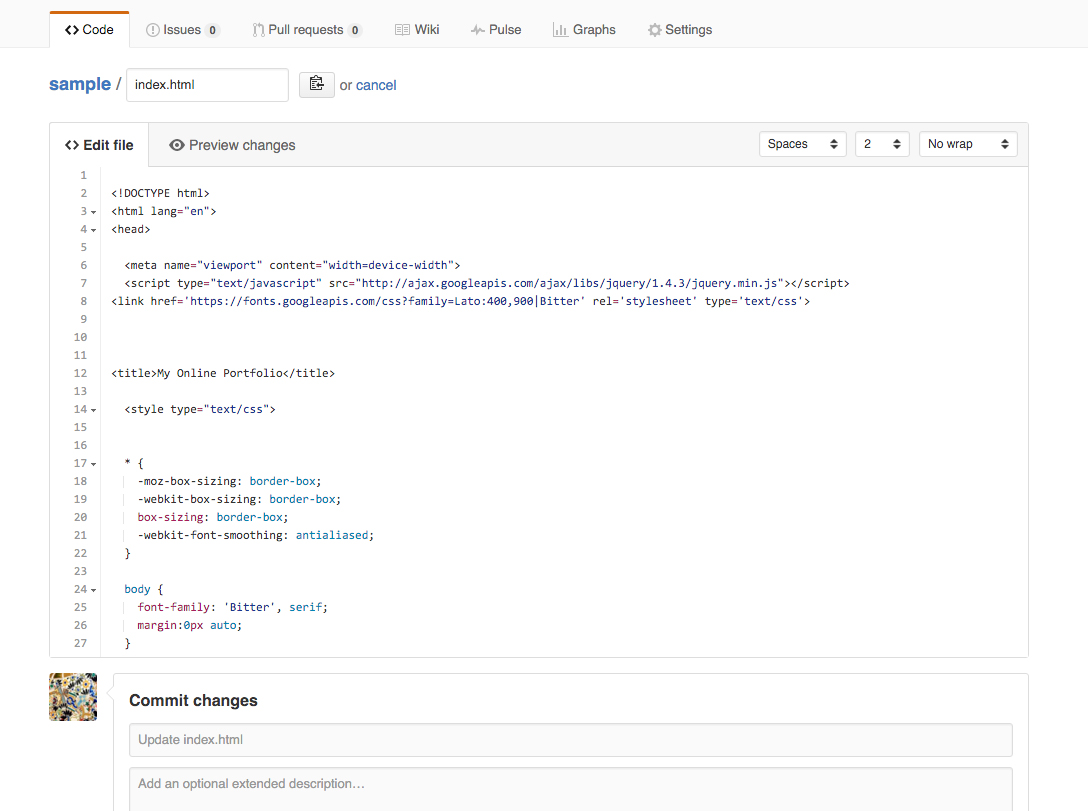Click the -moz-box-sizing line
1088x811 pixels.
229,481
